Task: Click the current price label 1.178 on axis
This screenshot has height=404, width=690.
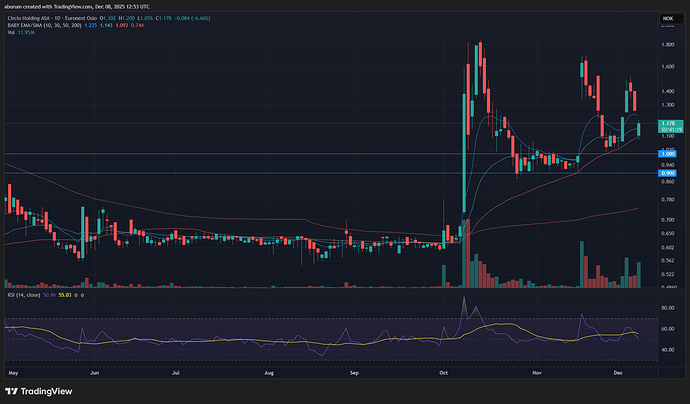Action: point(664,124)
